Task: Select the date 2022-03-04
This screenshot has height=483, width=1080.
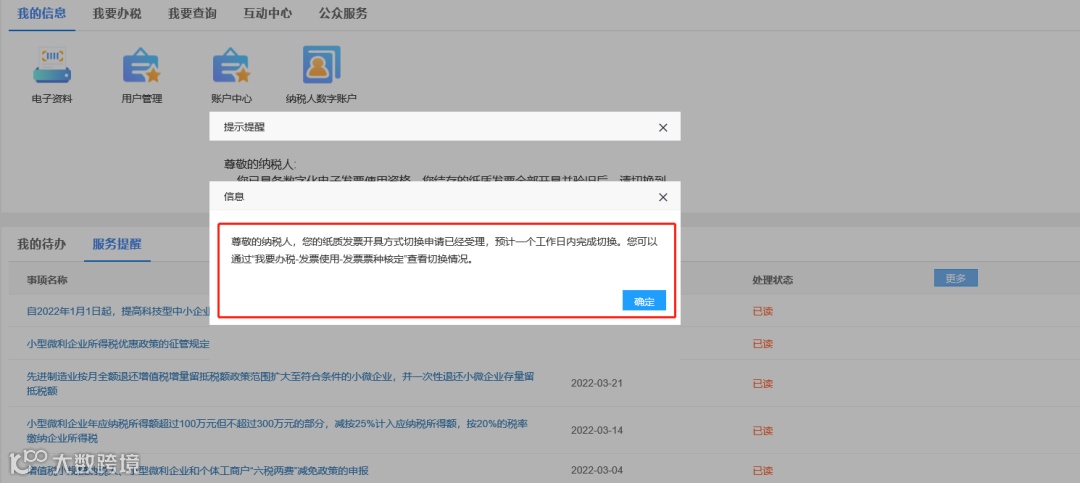Action: pos(596,471)
